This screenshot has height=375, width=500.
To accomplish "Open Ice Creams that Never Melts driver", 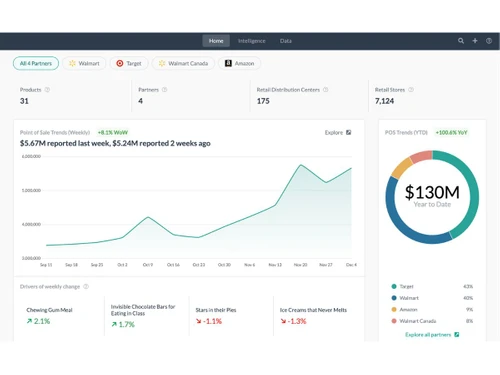I will [313, 310].
